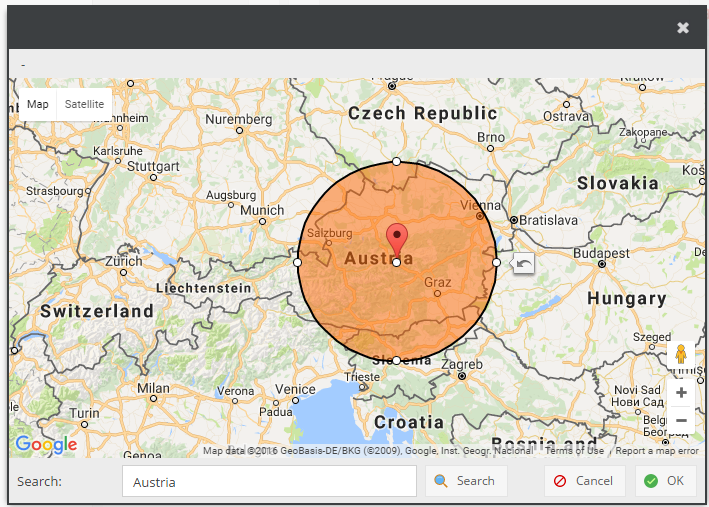Click the Street View pegman icon
The image size is (709, 507).
coord(681,355)
